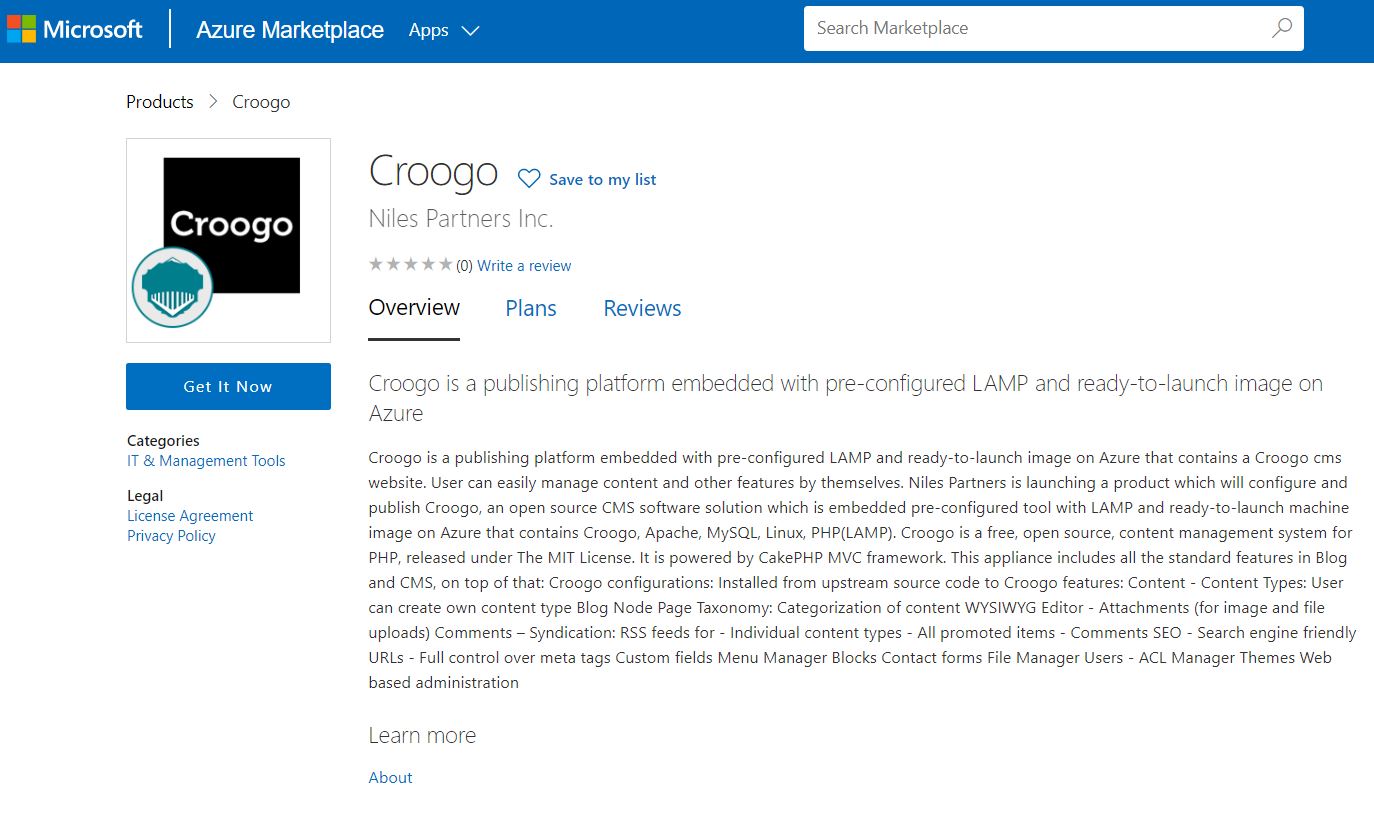This screenshot has height=813, width=1374.
Task: Click Write a review link
Action: pos(524,266)
